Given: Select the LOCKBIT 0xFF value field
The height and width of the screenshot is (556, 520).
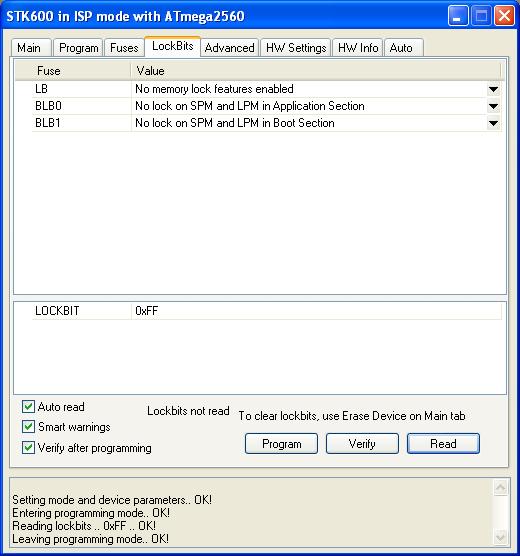Looking at the screenshot, I should (x=316, y=311).
